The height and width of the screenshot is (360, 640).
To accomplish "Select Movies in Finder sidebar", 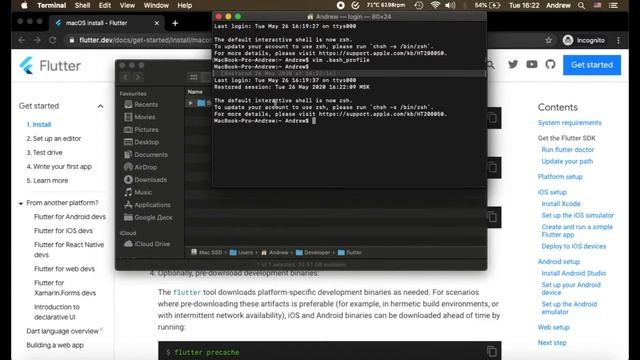I will [x=140, y=117].
